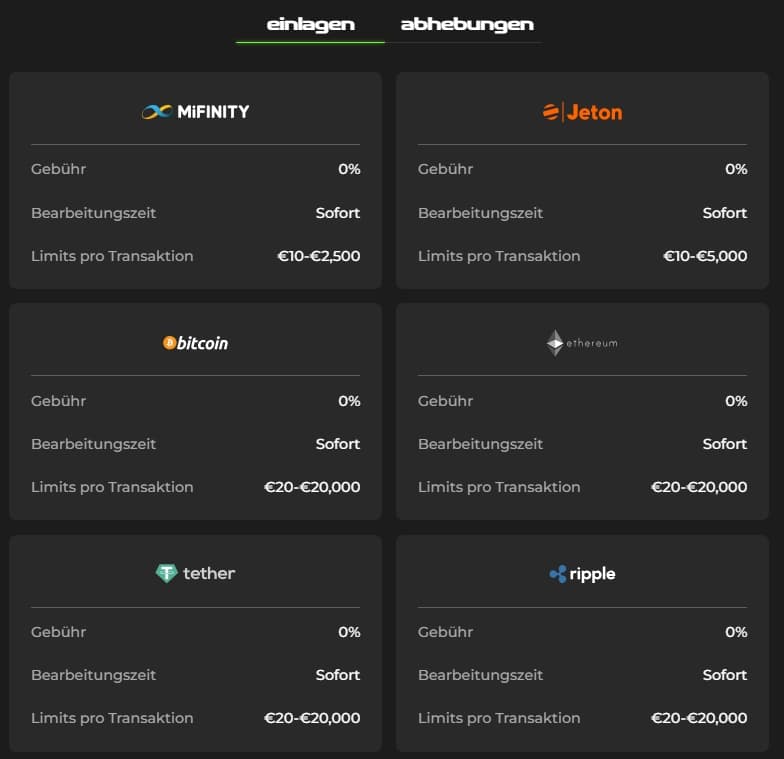Image resolution: width=784 pixels, height=759 pixels.
Task: Click Ripple's Gebühr 0% value
Action: [736, 632]
